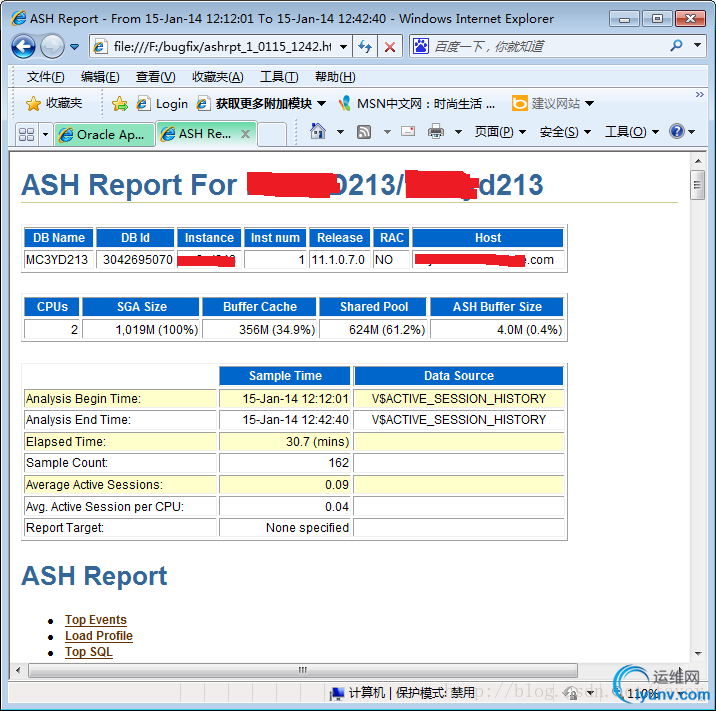This screenshot has width=716, height=711.
Task: Open recent pages dropdown next to Forward
Action: (x=75, y=47)
